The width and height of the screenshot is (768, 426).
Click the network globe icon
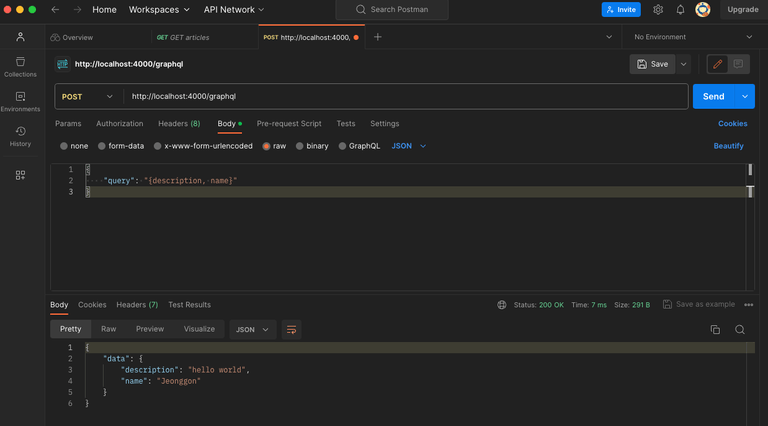coord(502,305)
